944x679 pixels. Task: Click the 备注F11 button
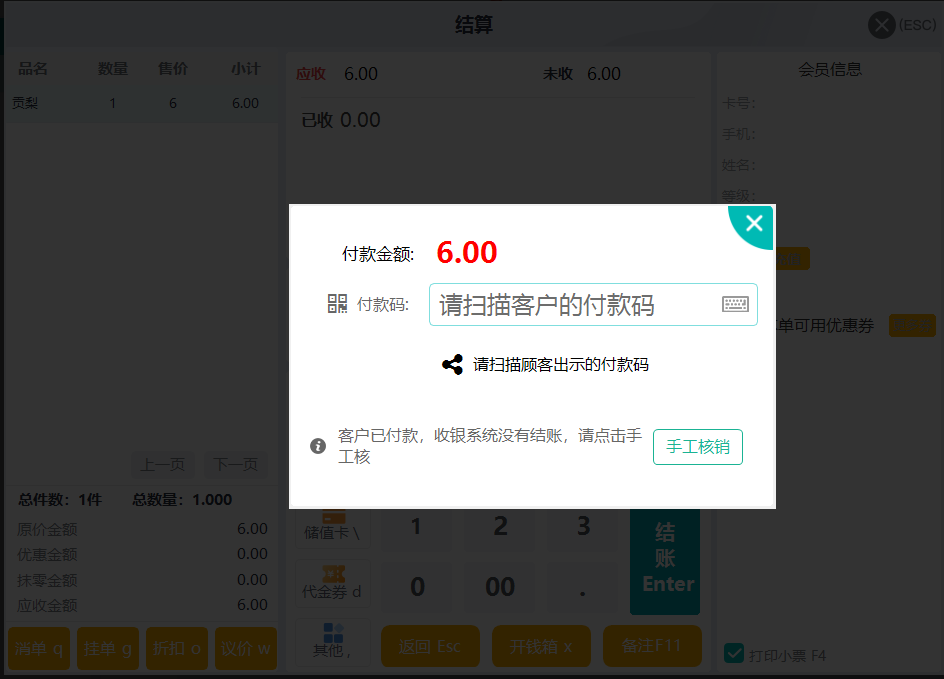[652, 646]
